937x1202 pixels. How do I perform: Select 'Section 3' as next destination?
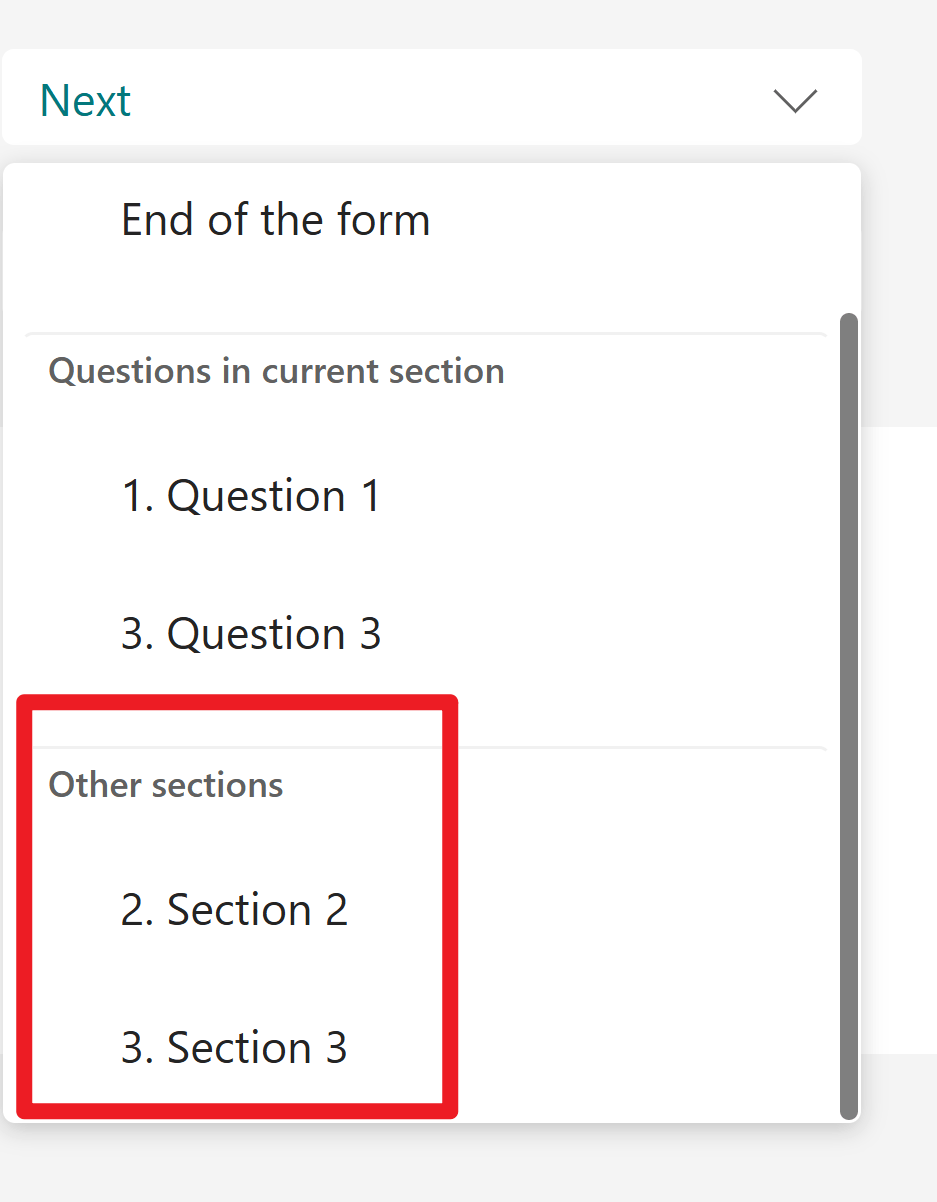pos(234,1048)
